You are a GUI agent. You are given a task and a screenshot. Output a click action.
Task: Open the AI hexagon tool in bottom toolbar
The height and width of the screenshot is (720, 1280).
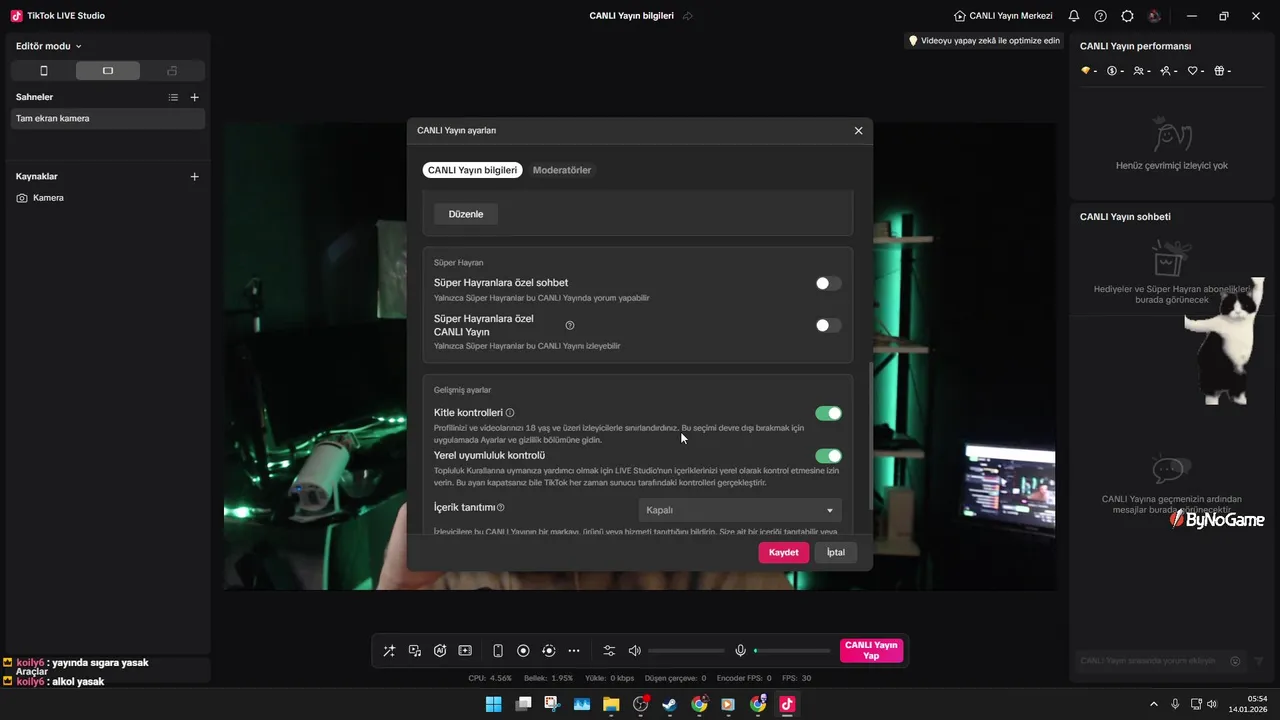(x=440, y=651)
